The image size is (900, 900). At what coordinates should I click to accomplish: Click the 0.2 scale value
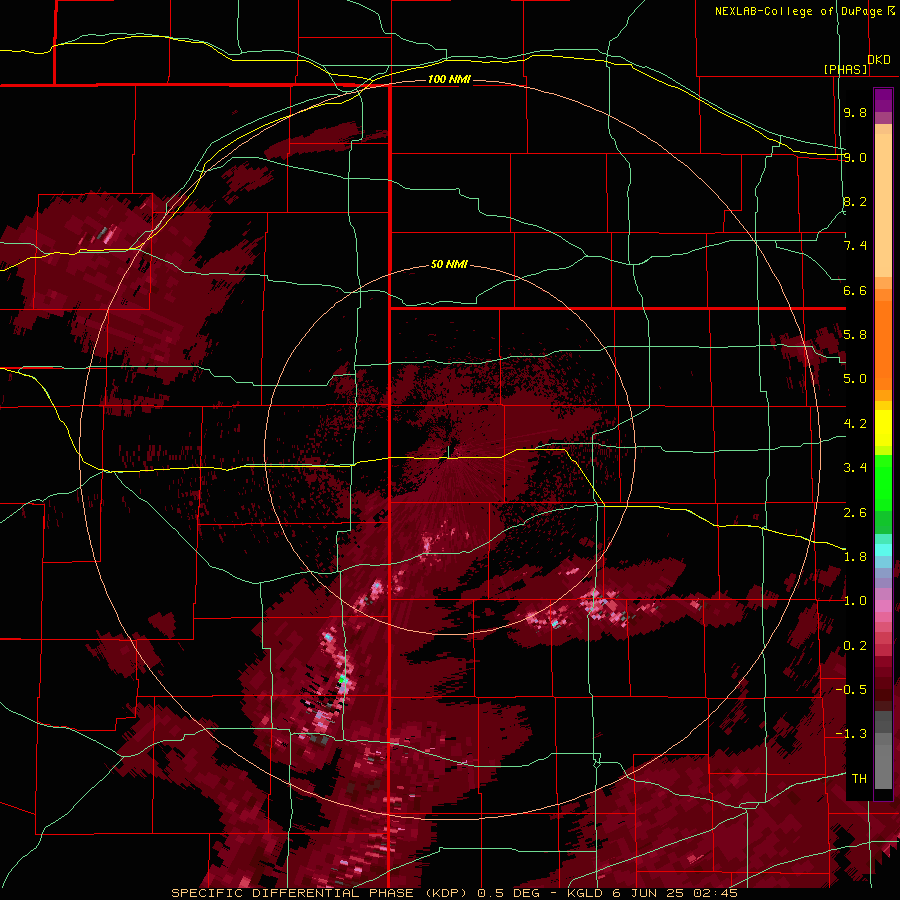pyautogui.click(x=855, y=645)
